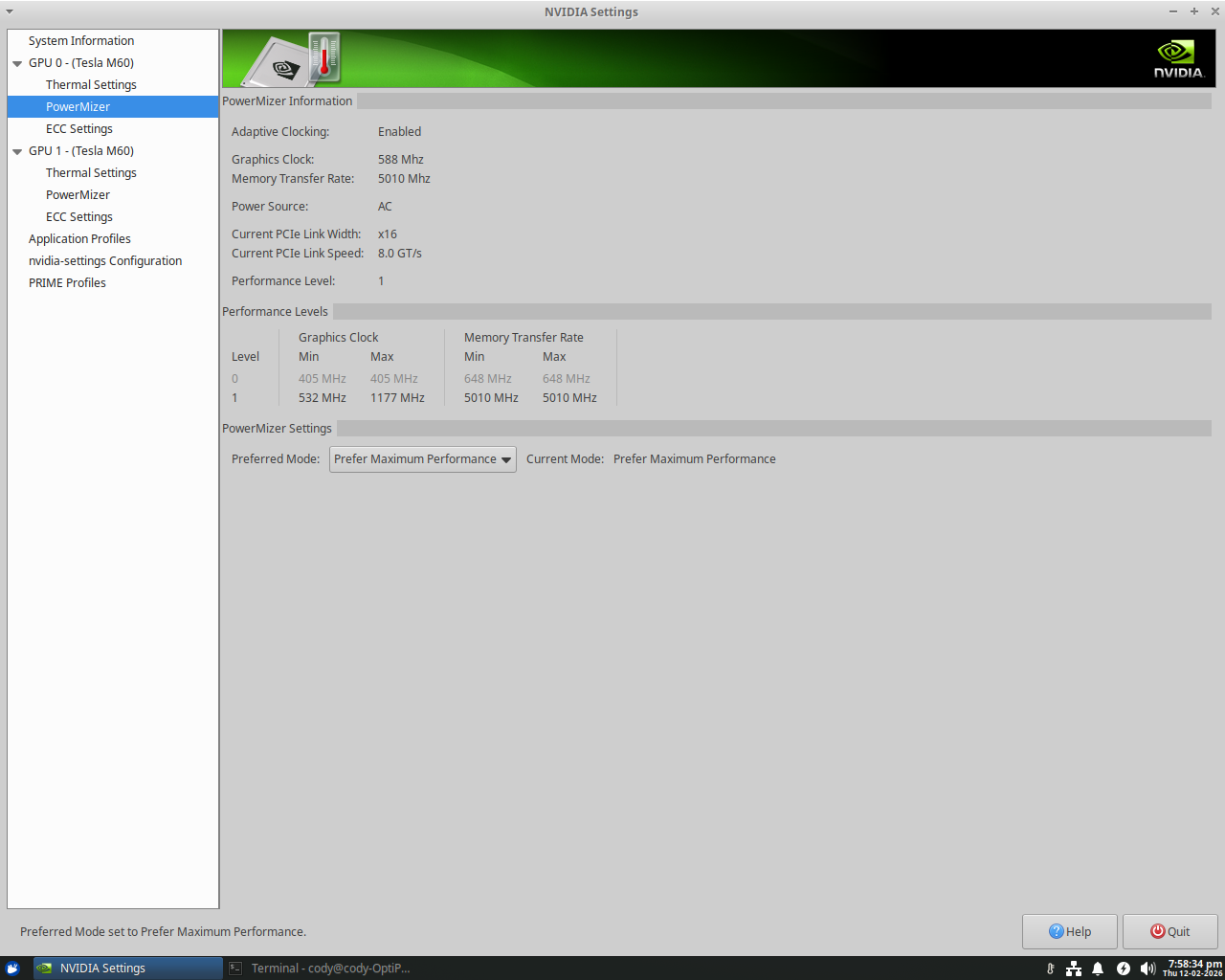This screenshot has height=980, width=1225.
Task: Minimize the NVIDIA Settings window
Action: tap(1173, 11)
